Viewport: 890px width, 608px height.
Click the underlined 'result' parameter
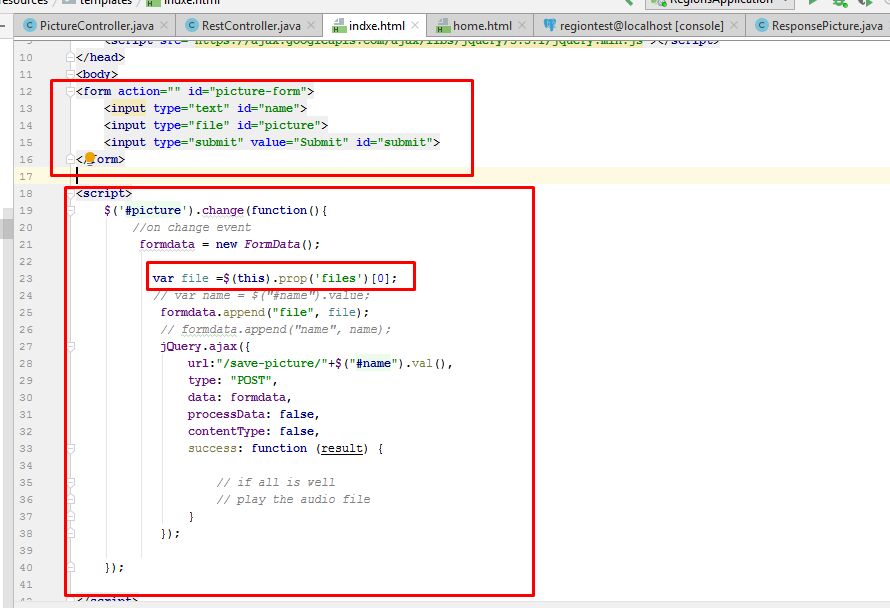(342, 448)
